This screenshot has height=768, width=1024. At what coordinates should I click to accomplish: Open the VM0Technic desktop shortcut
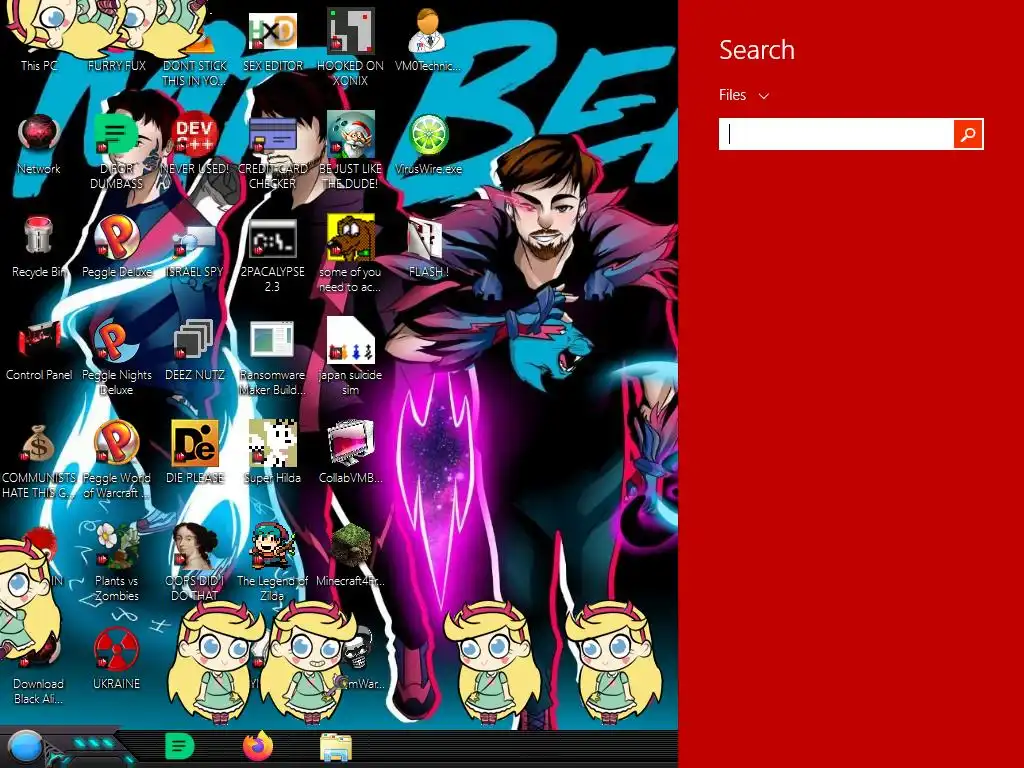[427, 31]
